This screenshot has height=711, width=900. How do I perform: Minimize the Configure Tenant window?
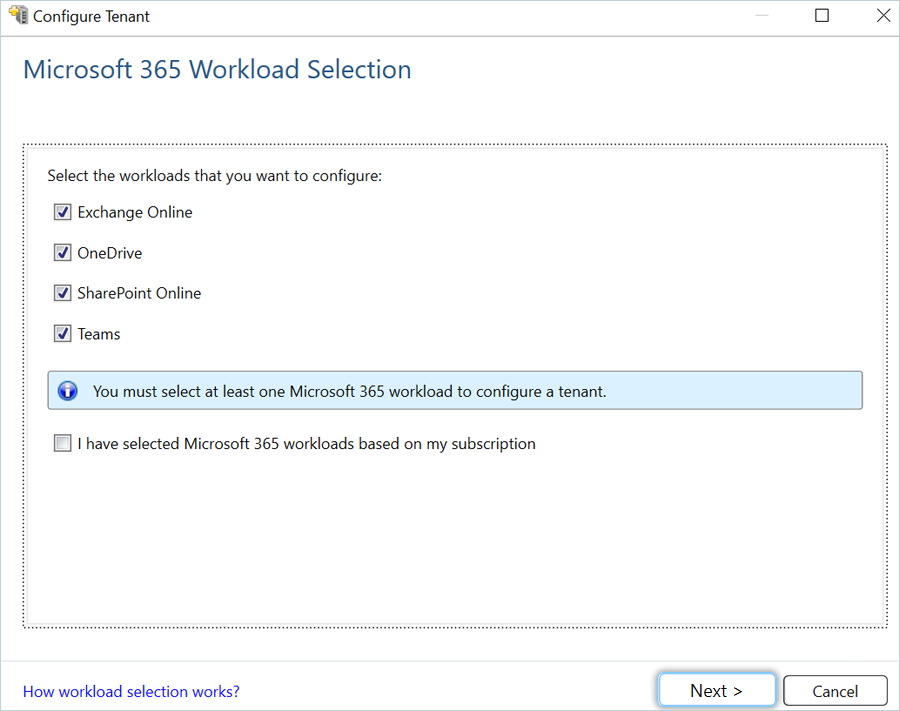pos(760,16)
